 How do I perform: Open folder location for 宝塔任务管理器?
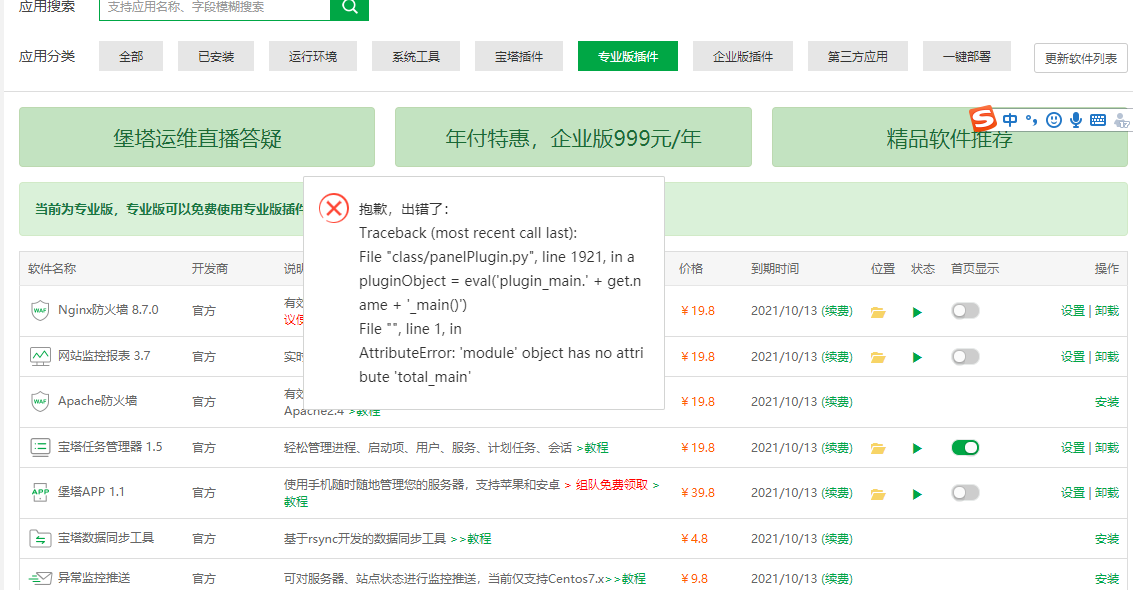coord(878,448)
